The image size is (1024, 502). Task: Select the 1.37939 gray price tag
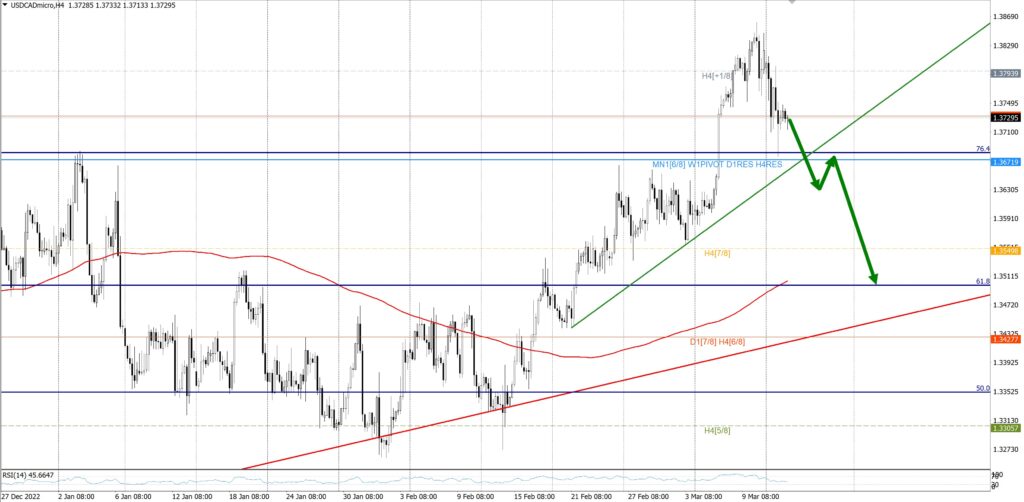(x=1004, y=74)
